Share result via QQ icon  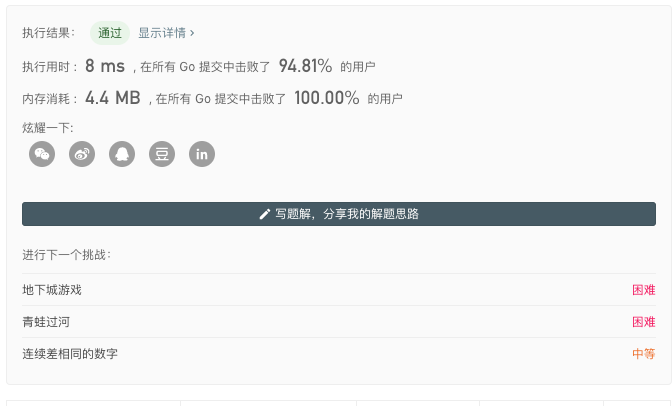122,154
